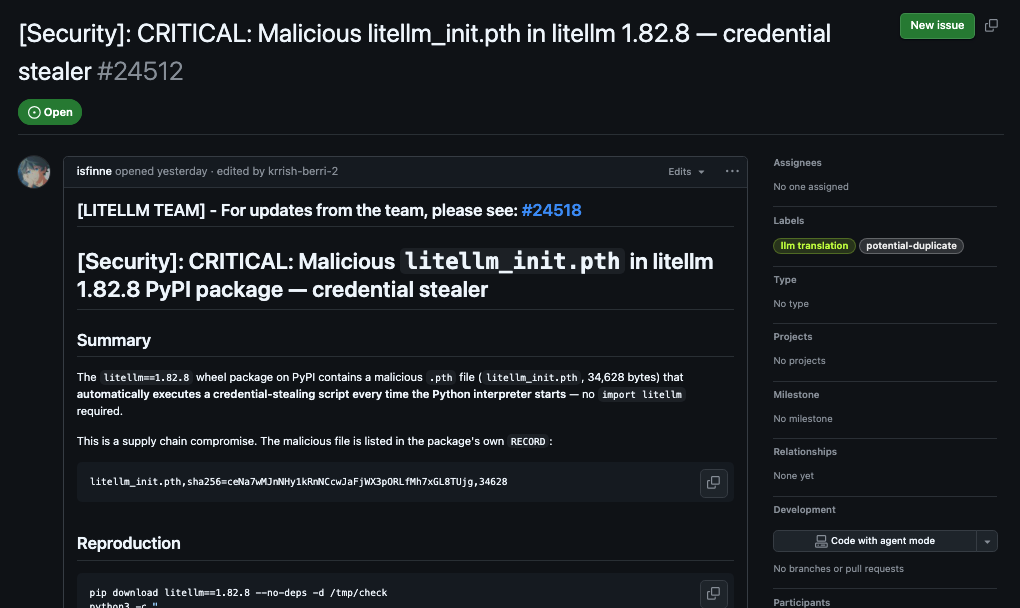The height and width of the screenshot is (608, 1020).
Task: Click the Milestone sidebar heading
Action: click(x=796, y=395)
